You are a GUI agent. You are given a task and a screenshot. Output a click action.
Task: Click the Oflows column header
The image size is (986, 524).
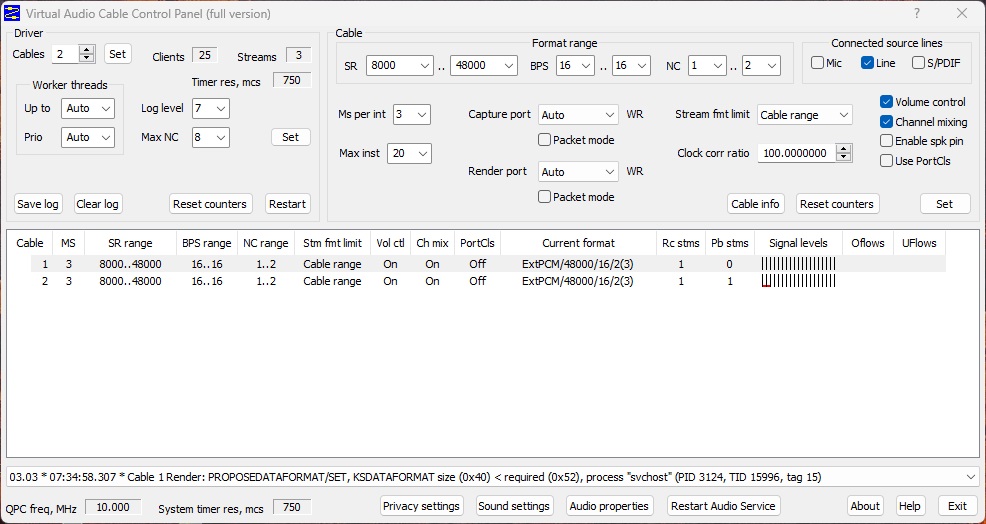(x=868, y=243)
